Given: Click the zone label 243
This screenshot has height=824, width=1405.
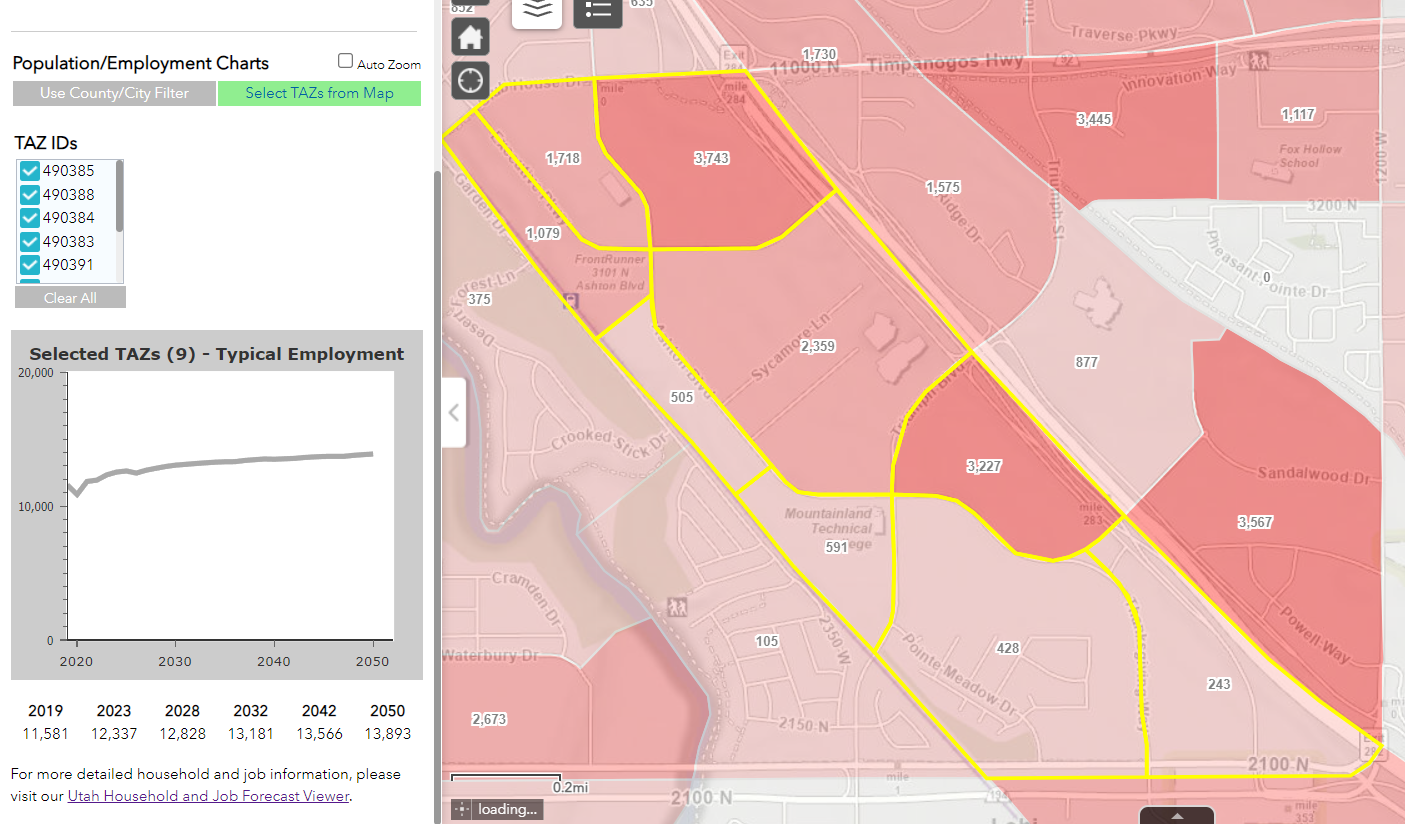Looking at the screenshot, I should point(1219,684).
